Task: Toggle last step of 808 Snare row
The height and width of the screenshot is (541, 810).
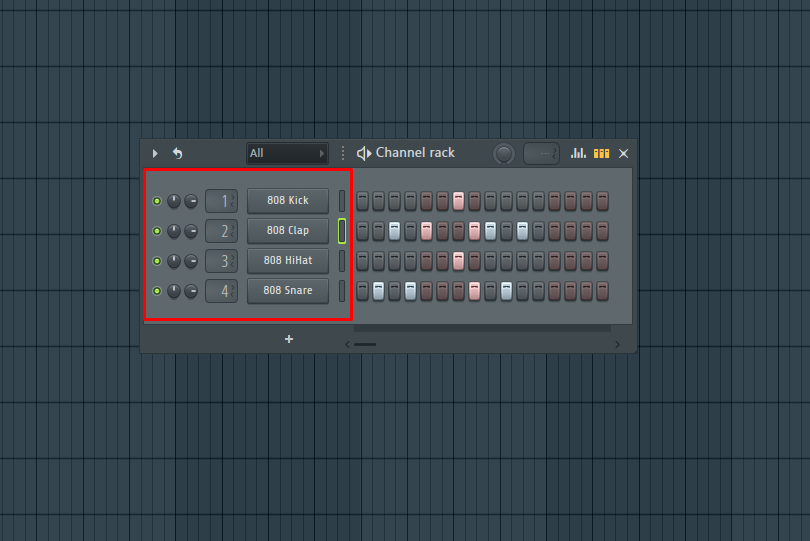Action: (602, 291)
